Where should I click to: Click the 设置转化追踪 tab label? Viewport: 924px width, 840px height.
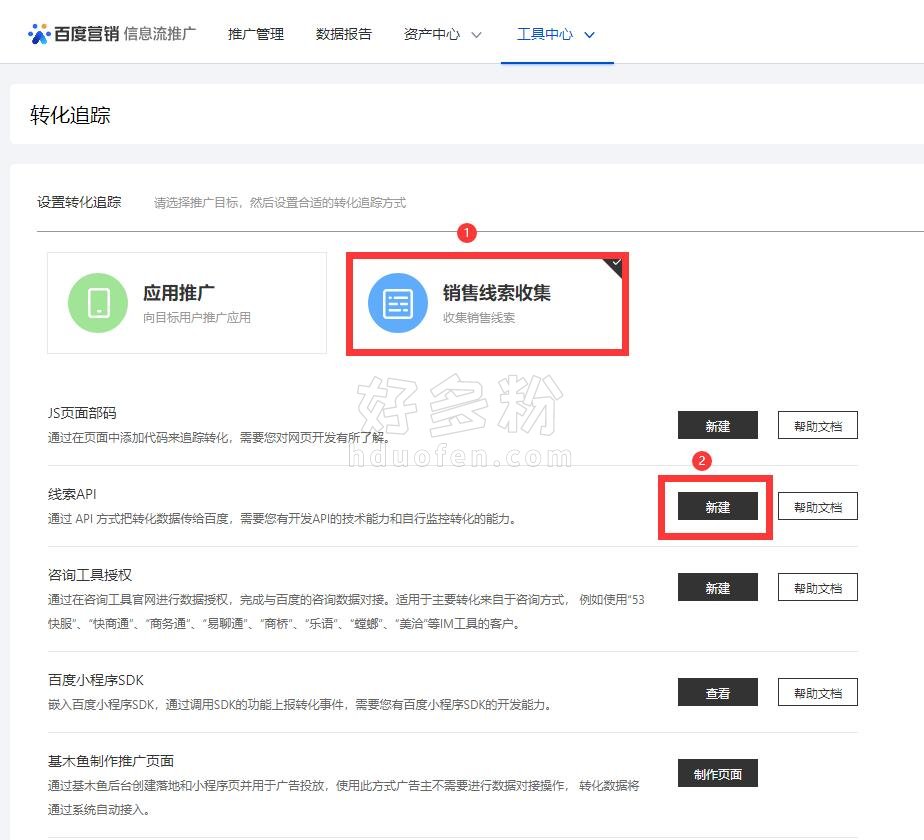pyautogui.click(x=79, y=202)
